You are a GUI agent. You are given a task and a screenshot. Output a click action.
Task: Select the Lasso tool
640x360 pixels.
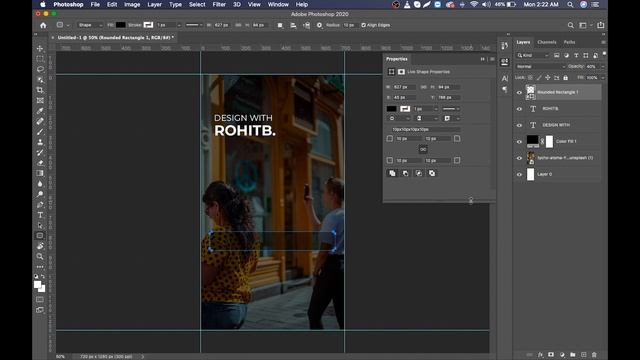tap(40, 69)
